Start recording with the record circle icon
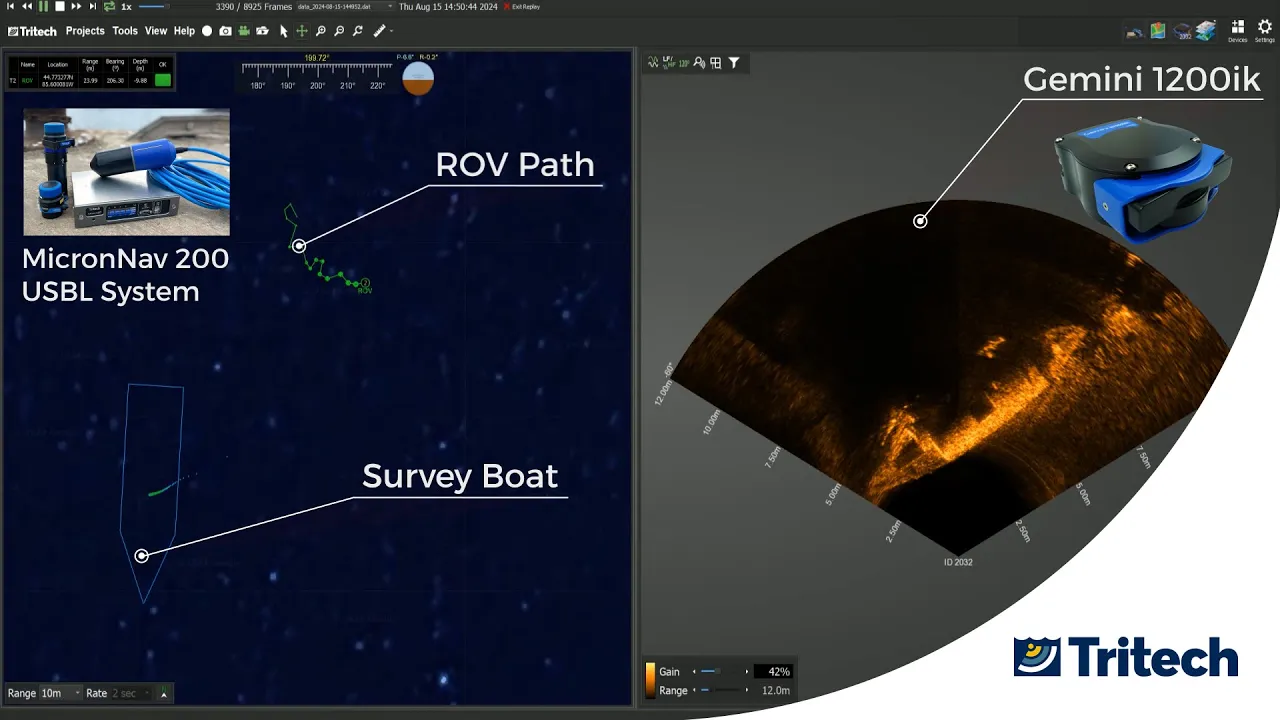 tap(207, 31)
